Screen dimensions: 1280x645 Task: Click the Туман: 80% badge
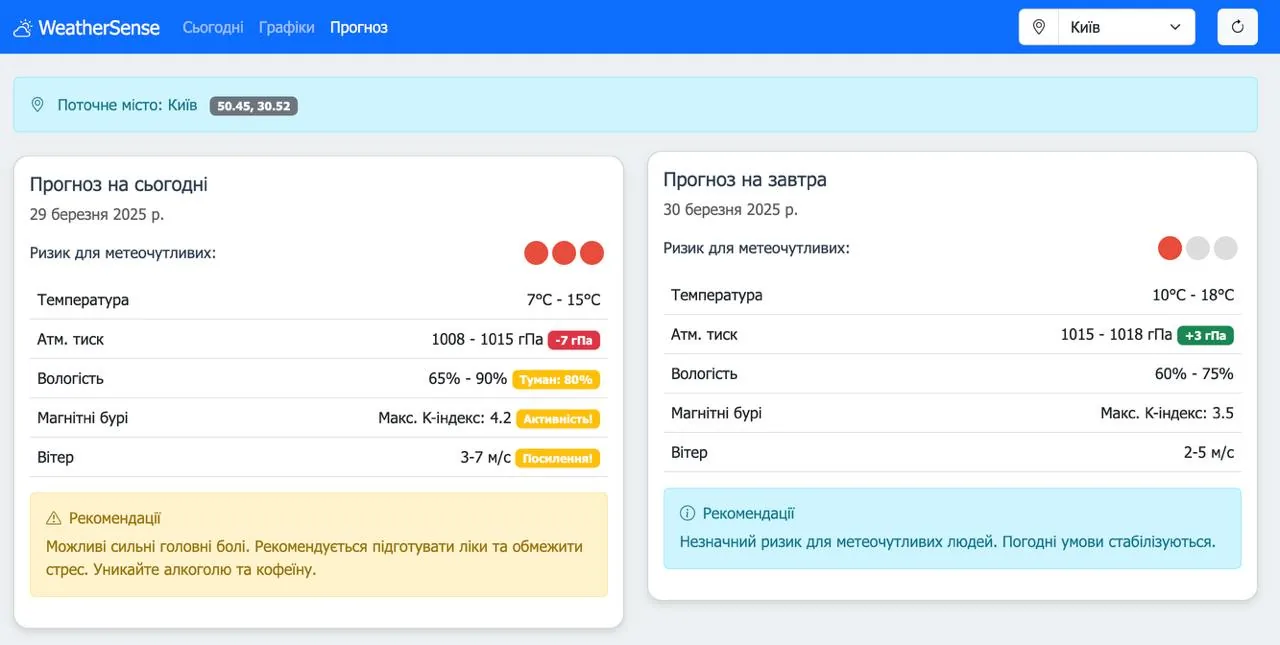556,379
